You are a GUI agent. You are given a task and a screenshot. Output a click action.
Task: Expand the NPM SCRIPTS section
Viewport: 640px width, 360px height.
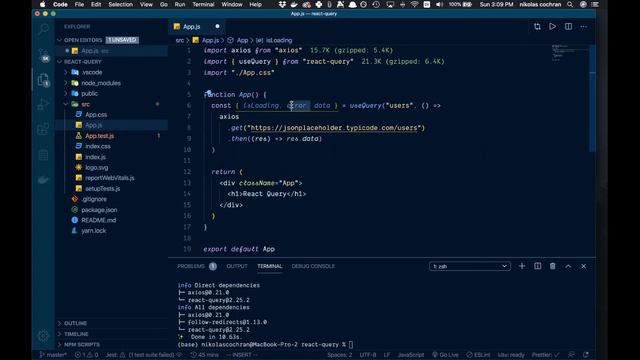click(x=82, y=344)
